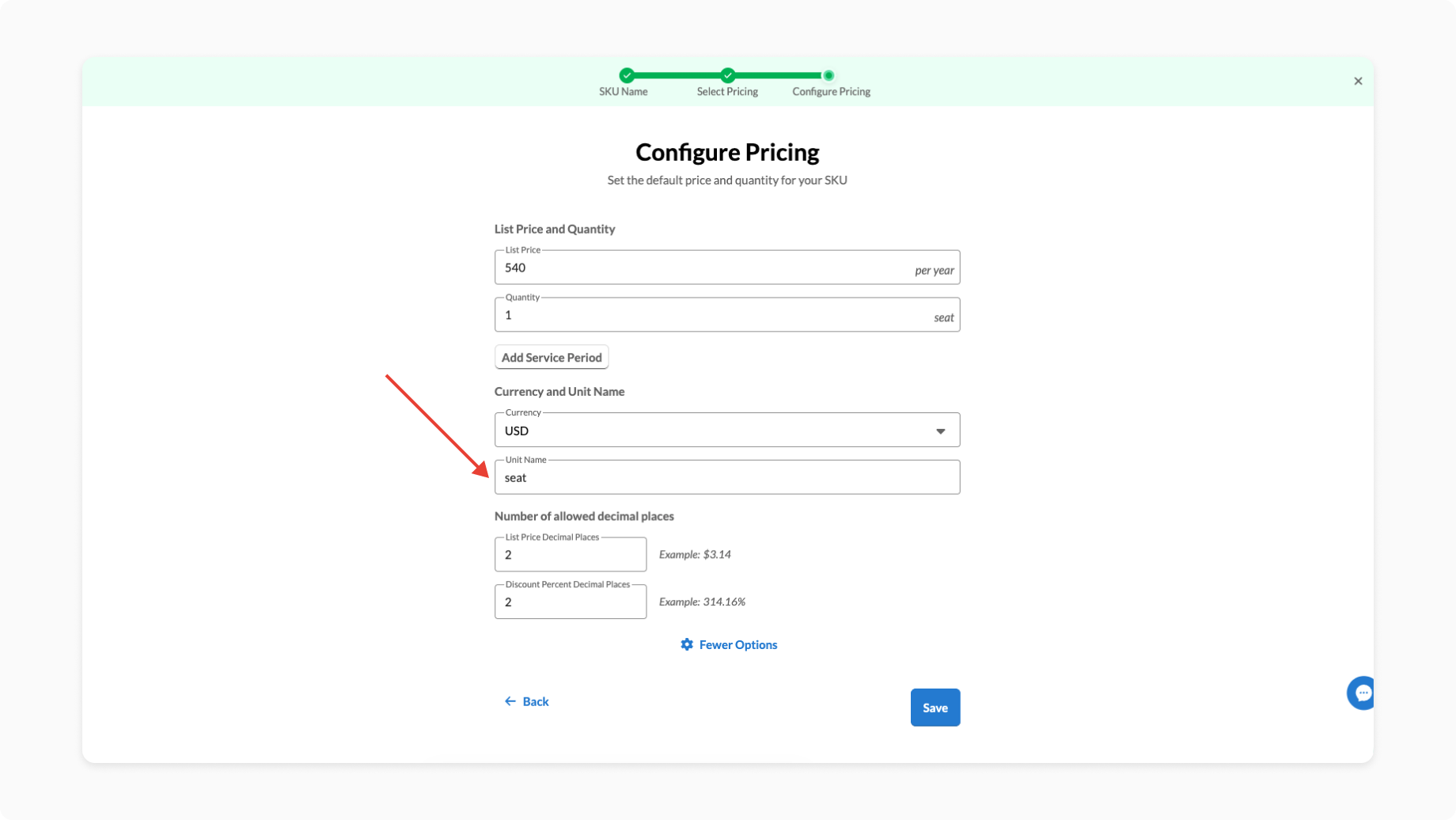Save the SKU pricing configuration

point(935,708)
